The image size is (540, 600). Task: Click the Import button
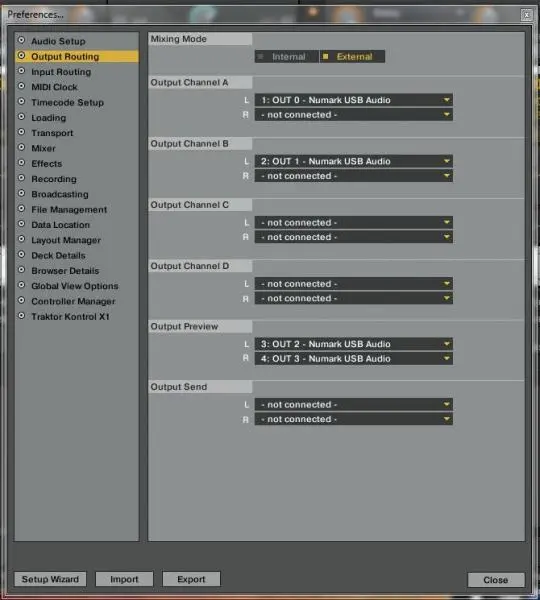coord(124,579)
